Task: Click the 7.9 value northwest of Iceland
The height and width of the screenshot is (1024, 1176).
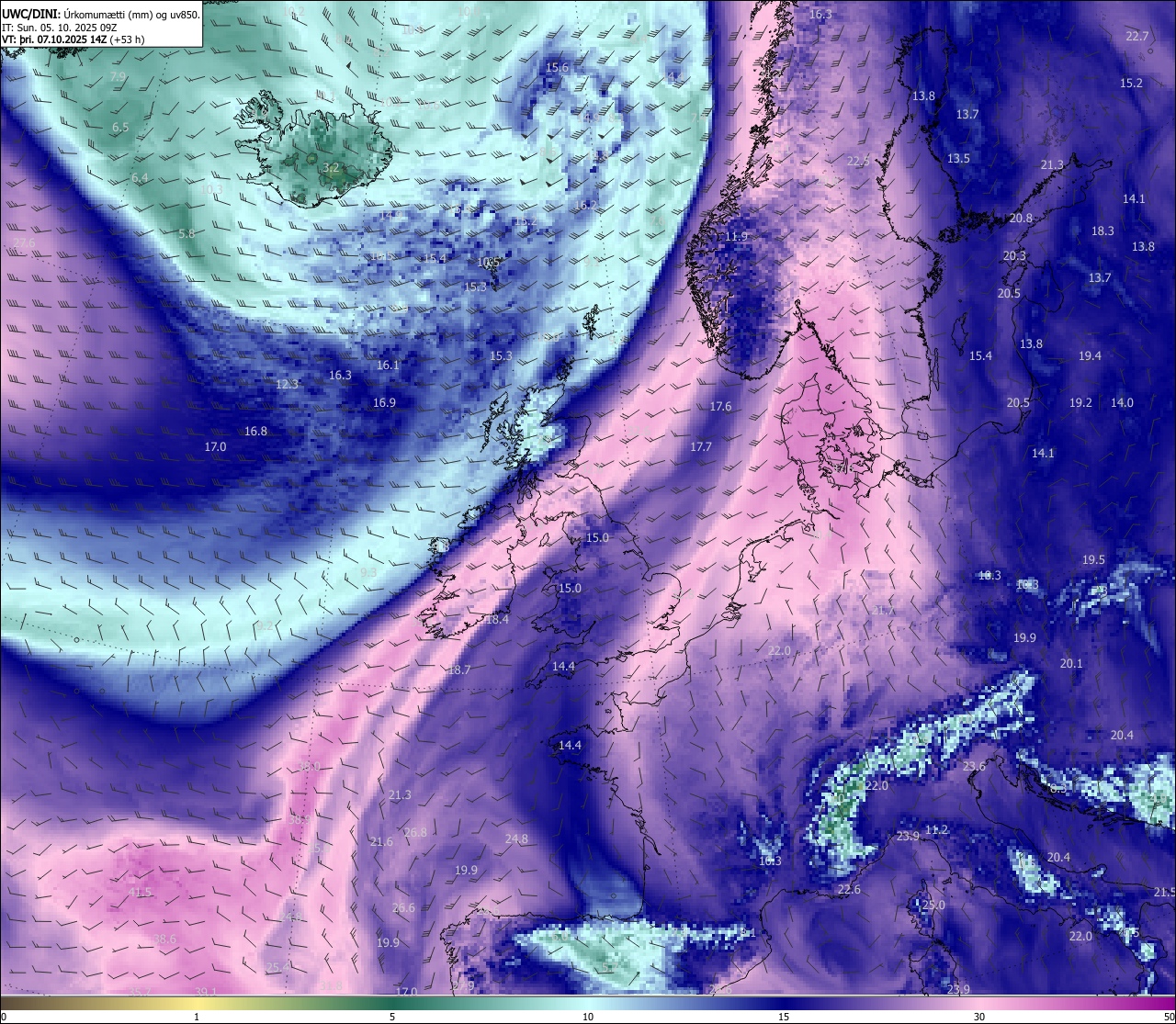Action: pos(118,76)
